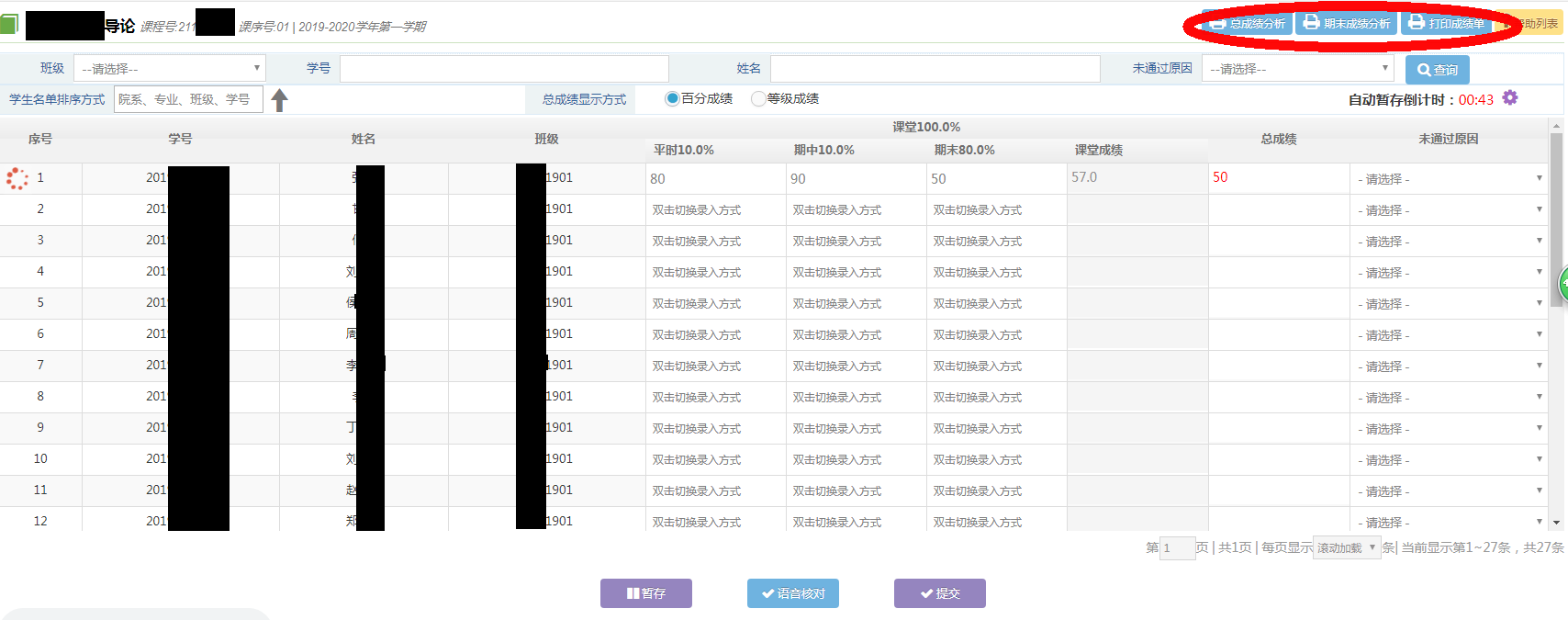This screenshot has height=620, width=1568.
Task: Select the 百分成绩 radio option
Action: coord(672,98)
